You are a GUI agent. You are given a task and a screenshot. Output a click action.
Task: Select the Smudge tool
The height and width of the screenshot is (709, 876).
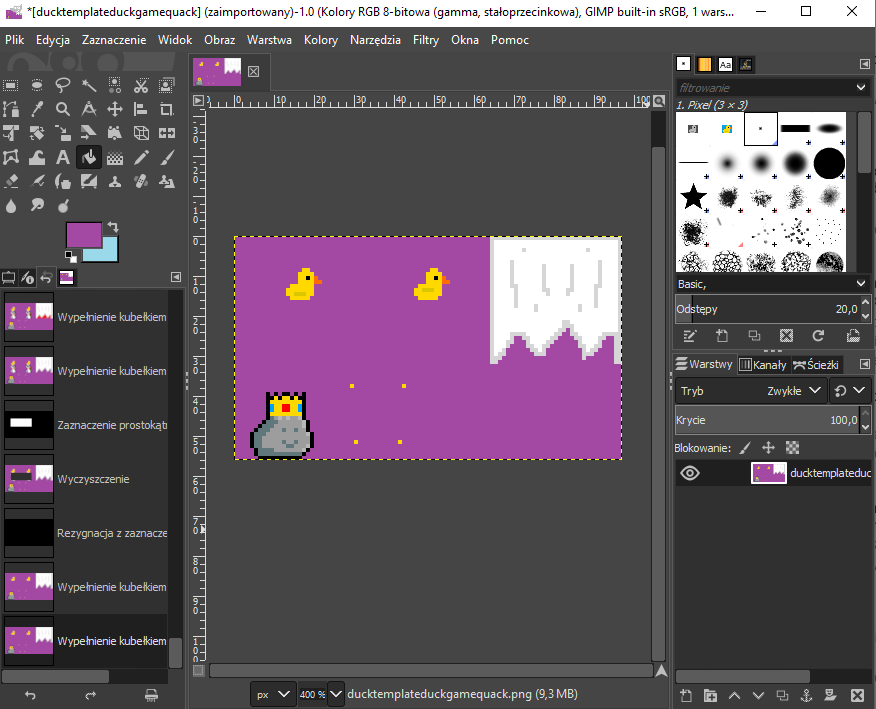coord(37,206)
